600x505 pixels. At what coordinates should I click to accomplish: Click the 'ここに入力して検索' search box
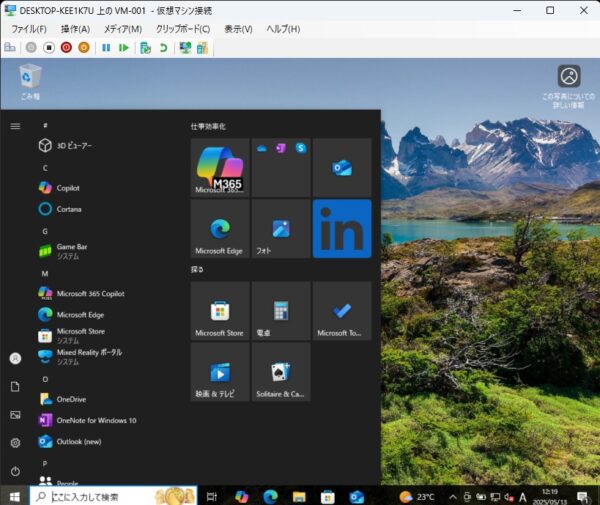pyautogui.click(x=114, y=497)
